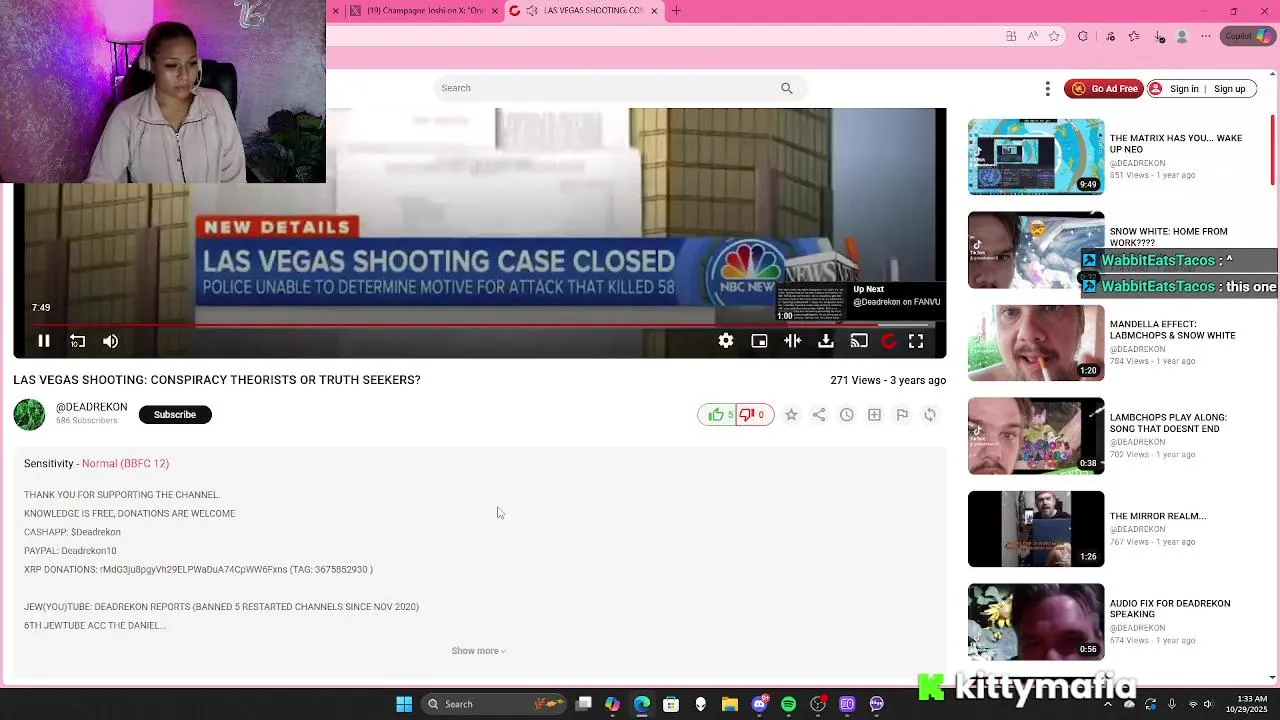Click the Up Next preview thumbnail
The width and height of the screenshot is (1280, 720).
click(x=811, y=303)
